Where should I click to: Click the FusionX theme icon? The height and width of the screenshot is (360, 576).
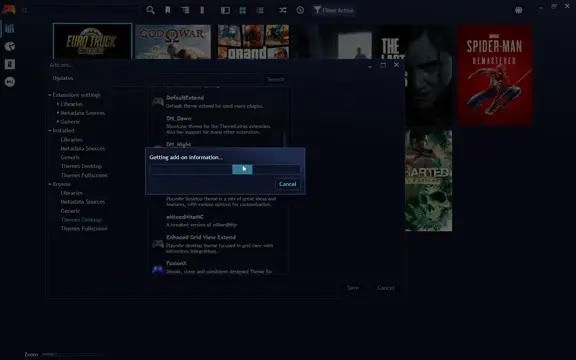coord(158,269)
